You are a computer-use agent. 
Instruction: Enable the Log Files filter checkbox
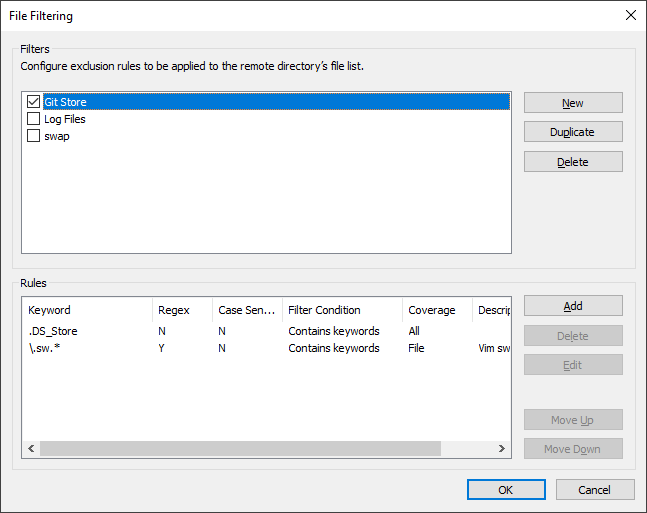click(x=33, y=119)
